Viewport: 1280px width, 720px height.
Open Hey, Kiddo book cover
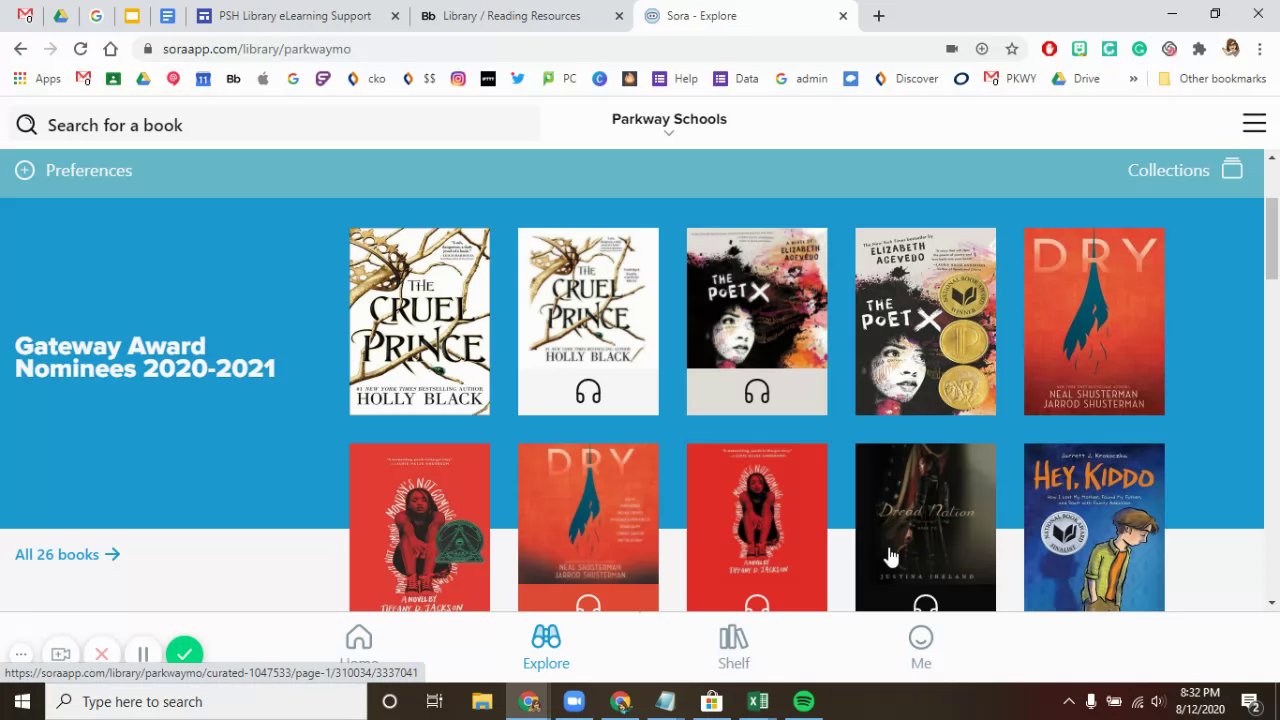[x=1094, y=527]
